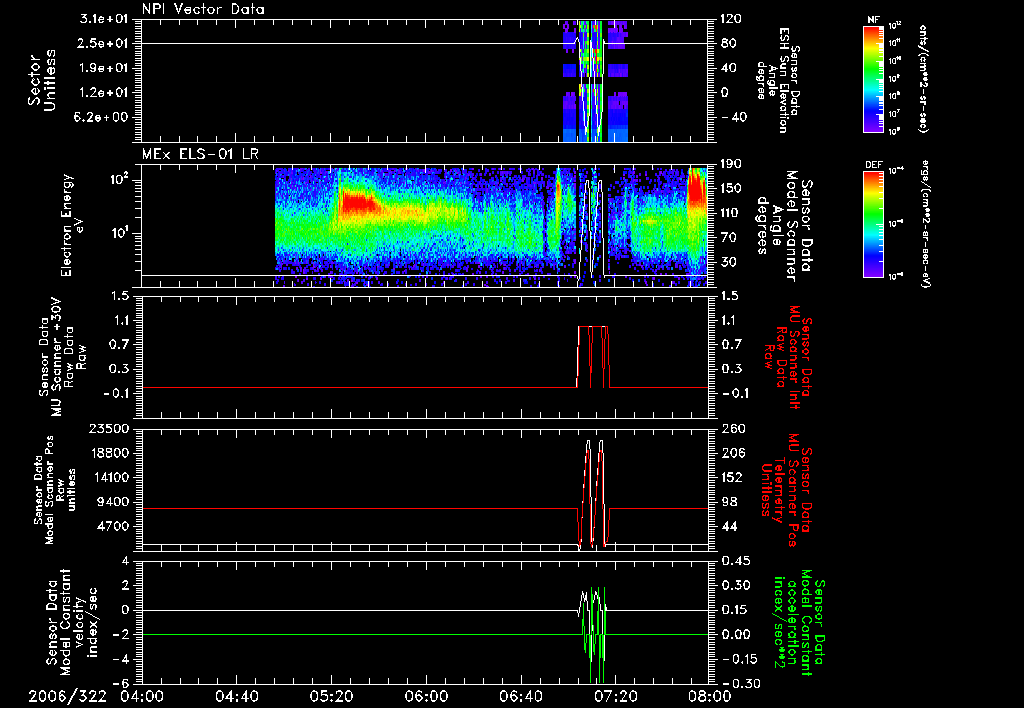Click the 06:00 time axis label
The width and height of the screenshot is (1024, 708).
pyautogui.click(x=426, y=696)
